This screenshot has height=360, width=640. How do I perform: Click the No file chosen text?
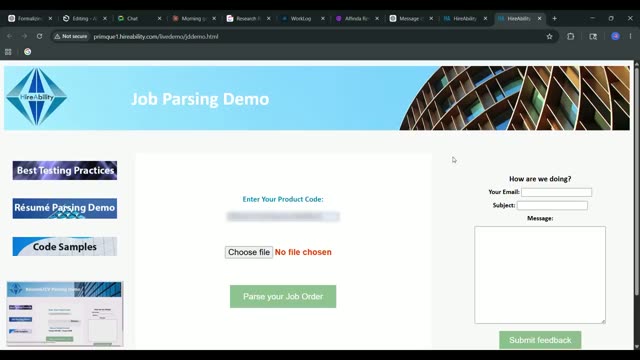click(x=303, y=252)
